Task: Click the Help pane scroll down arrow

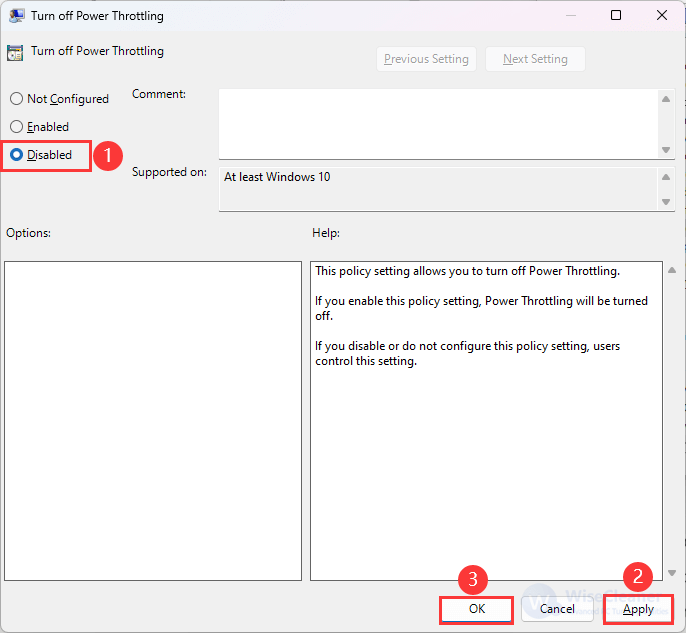Action: (x=672, y=573)
